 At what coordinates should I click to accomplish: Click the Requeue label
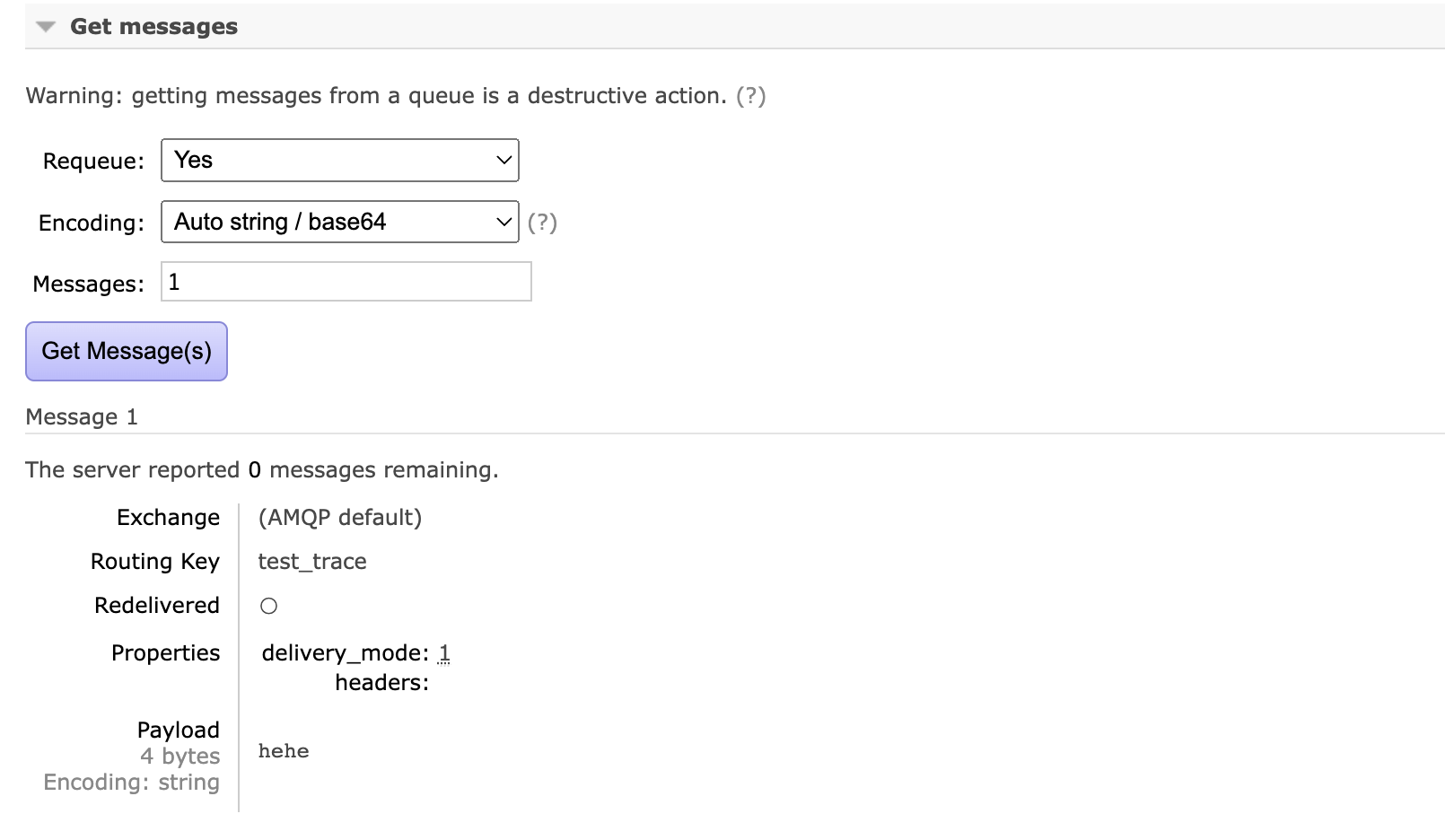tap(93, 162)
